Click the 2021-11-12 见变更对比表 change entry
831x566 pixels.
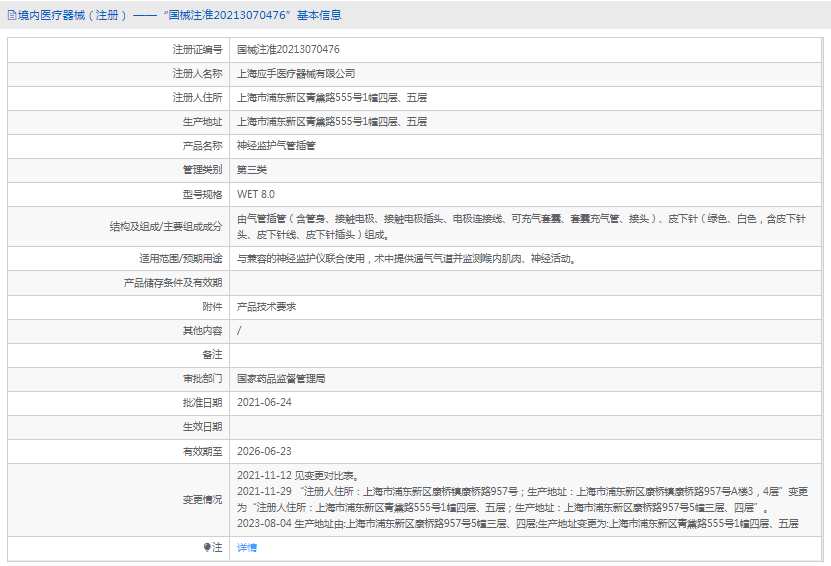point(298,475)
